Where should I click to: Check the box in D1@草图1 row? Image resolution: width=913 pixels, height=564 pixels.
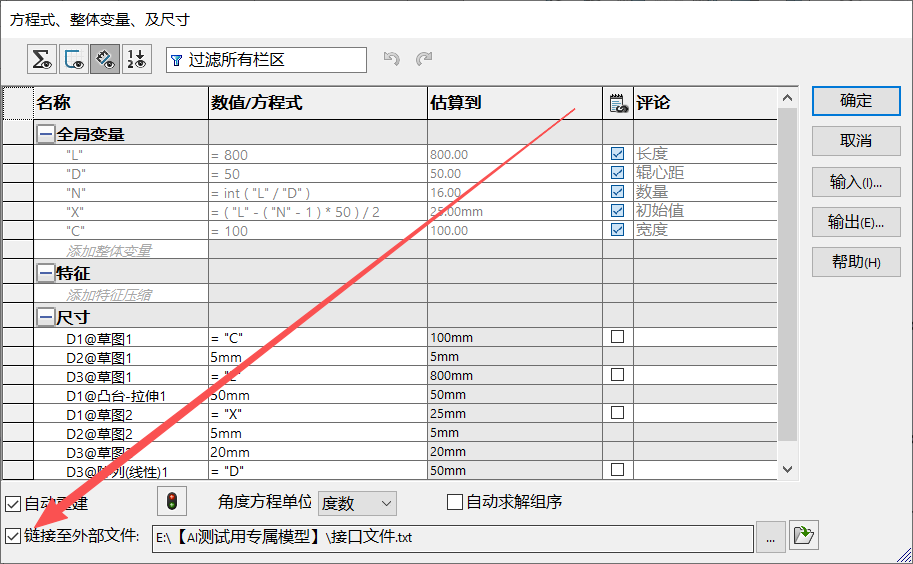[617, 337]
